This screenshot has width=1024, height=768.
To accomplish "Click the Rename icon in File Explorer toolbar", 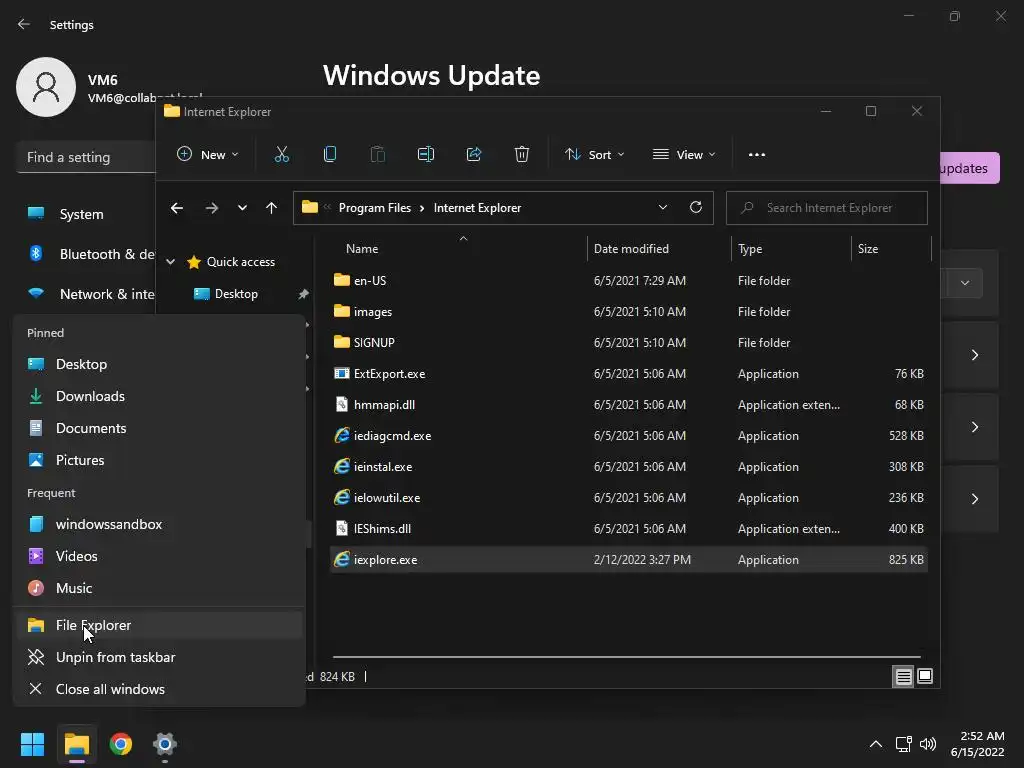I will (x=426, y=155).
